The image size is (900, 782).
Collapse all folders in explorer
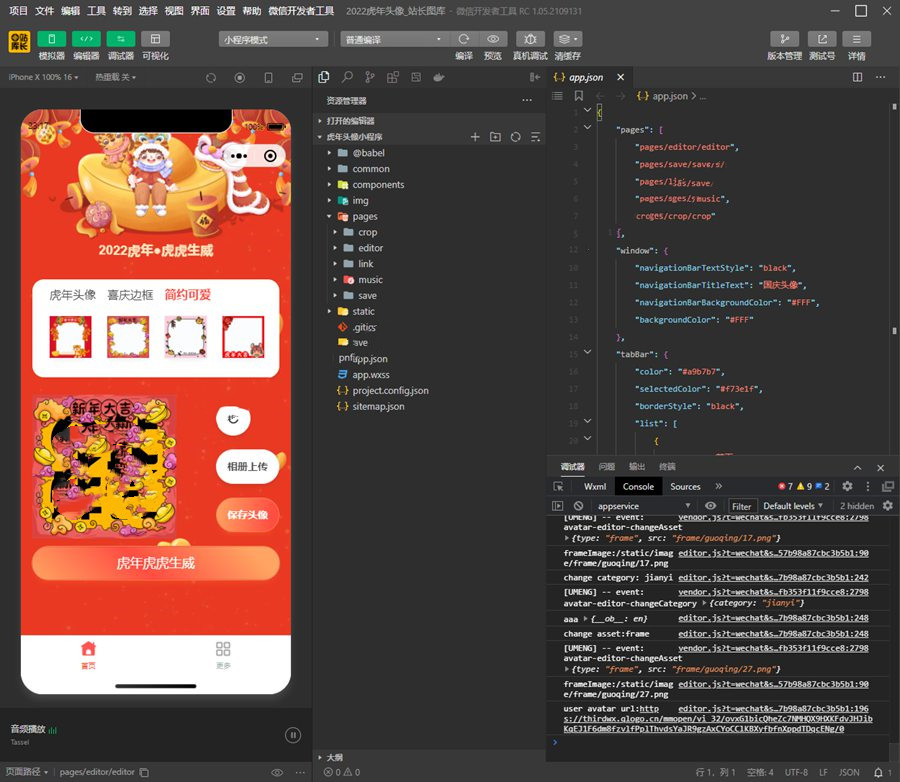click(x=536, y=137)
